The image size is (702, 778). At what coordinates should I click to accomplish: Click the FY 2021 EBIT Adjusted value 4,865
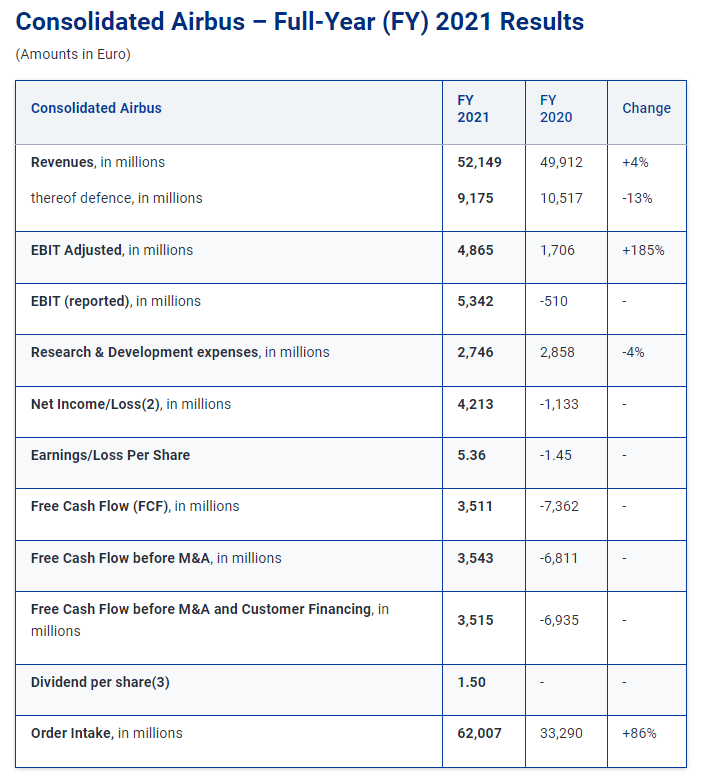click(475, 250)
